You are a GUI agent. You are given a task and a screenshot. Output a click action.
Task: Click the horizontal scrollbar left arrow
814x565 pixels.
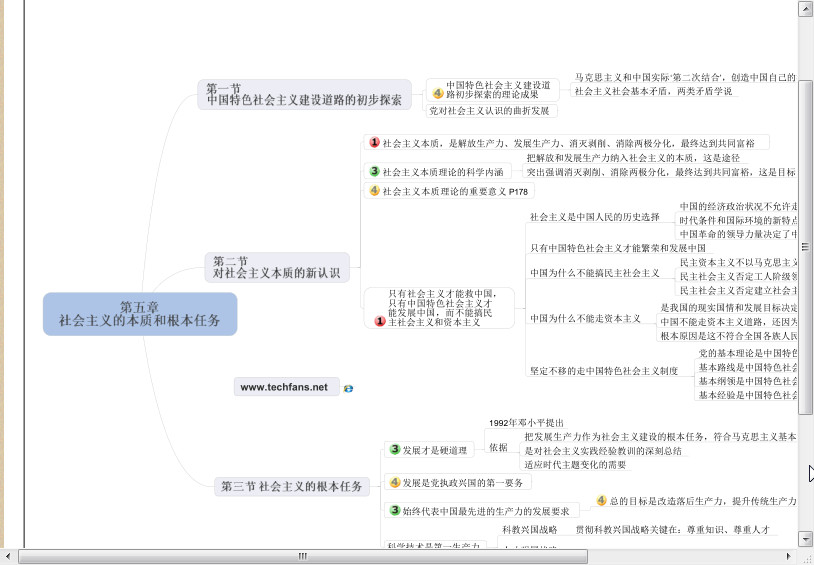pos(8,556)
